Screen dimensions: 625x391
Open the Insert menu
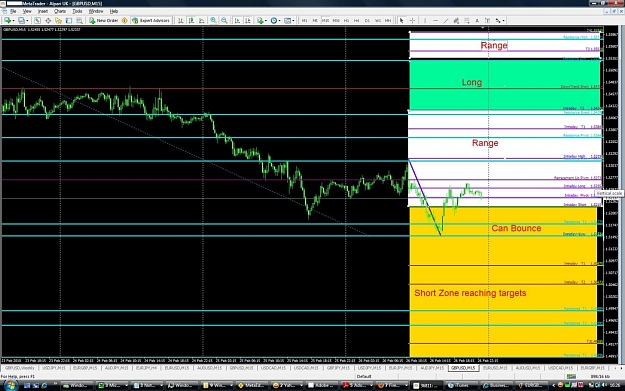pyautogui.click(x=43, y=11)
